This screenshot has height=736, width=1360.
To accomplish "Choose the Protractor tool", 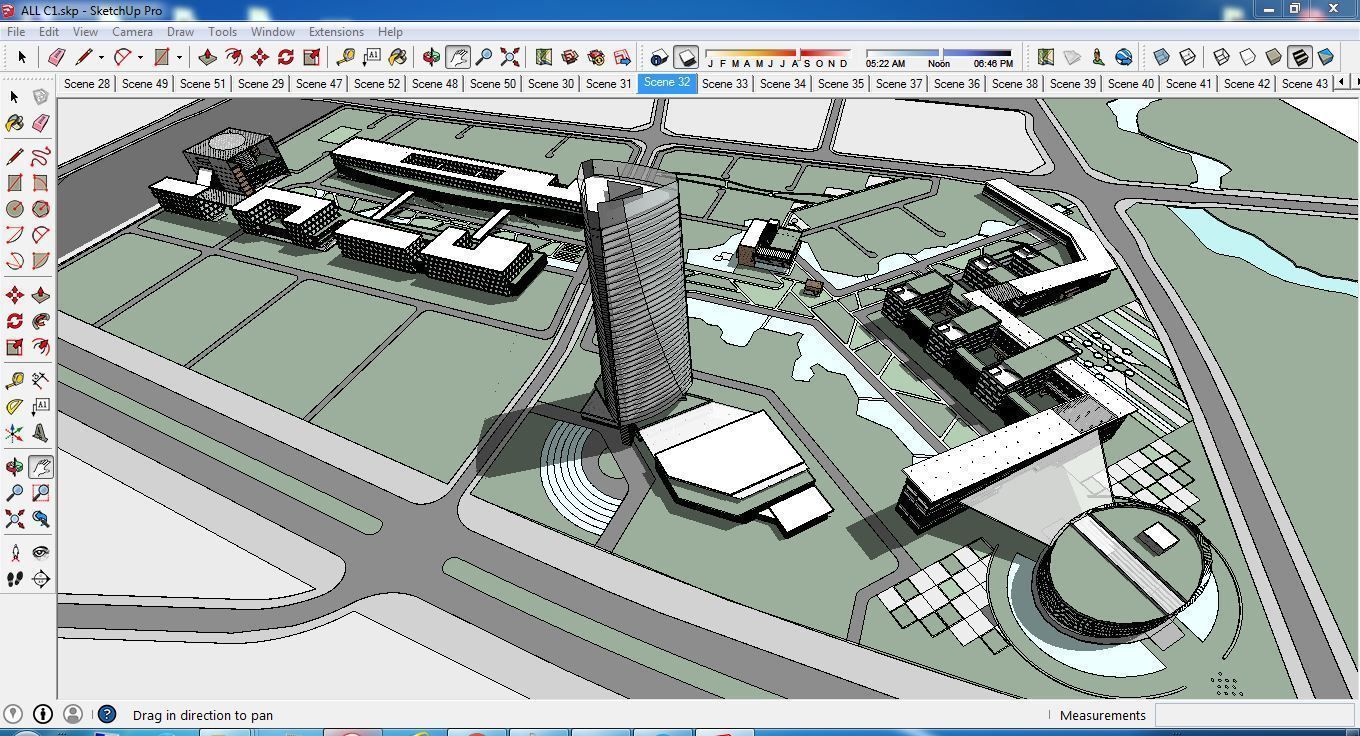I will (15, 406).
